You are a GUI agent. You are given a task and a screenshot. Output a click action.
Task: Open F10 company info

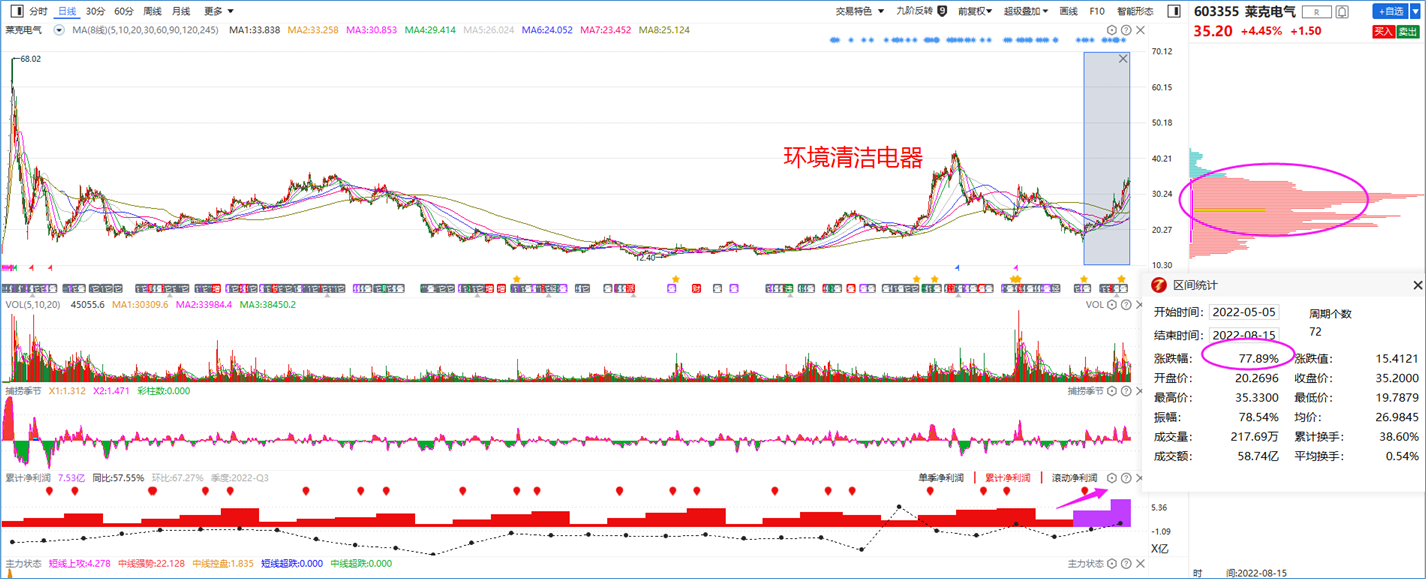tap(1097, 11)
